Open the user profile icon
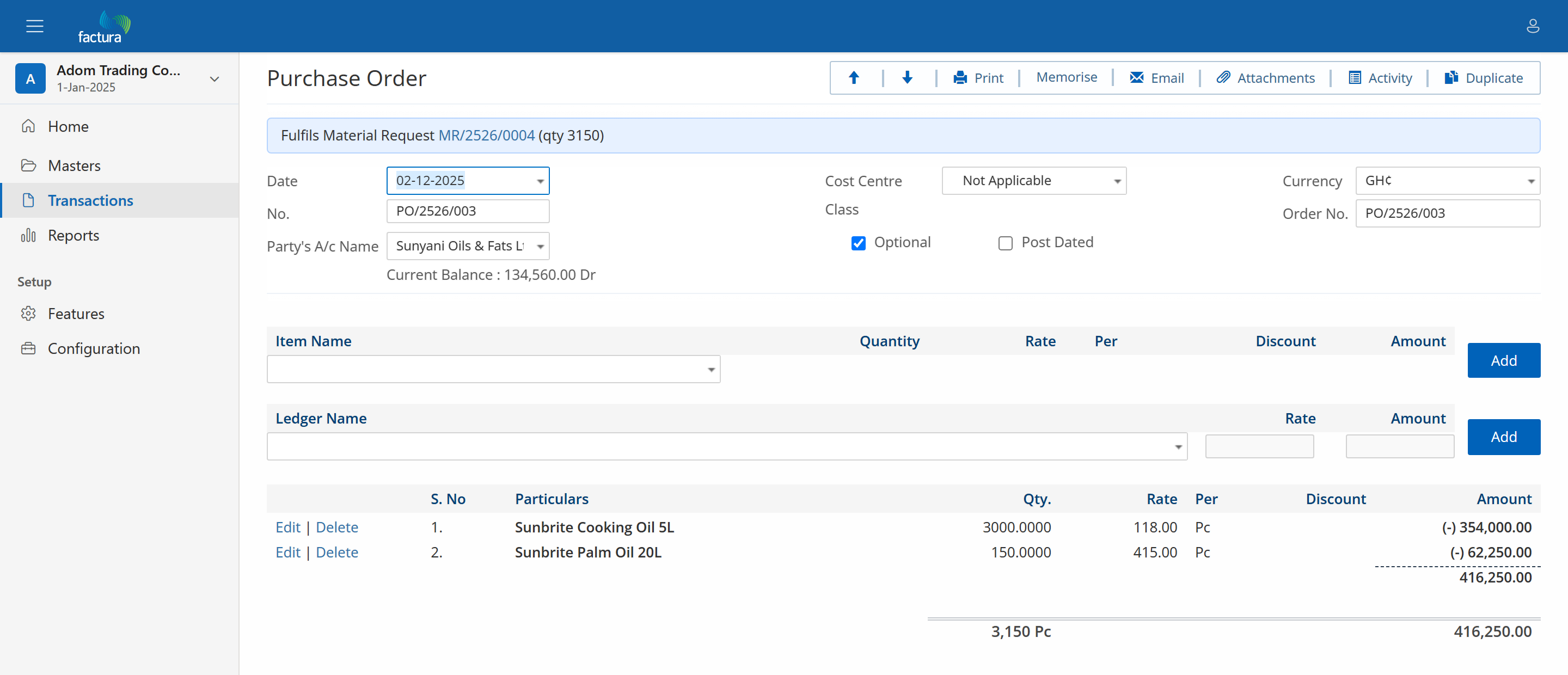Image resolution: width=1568 pixels, height=675 pixels. (x=1533, y=26)
